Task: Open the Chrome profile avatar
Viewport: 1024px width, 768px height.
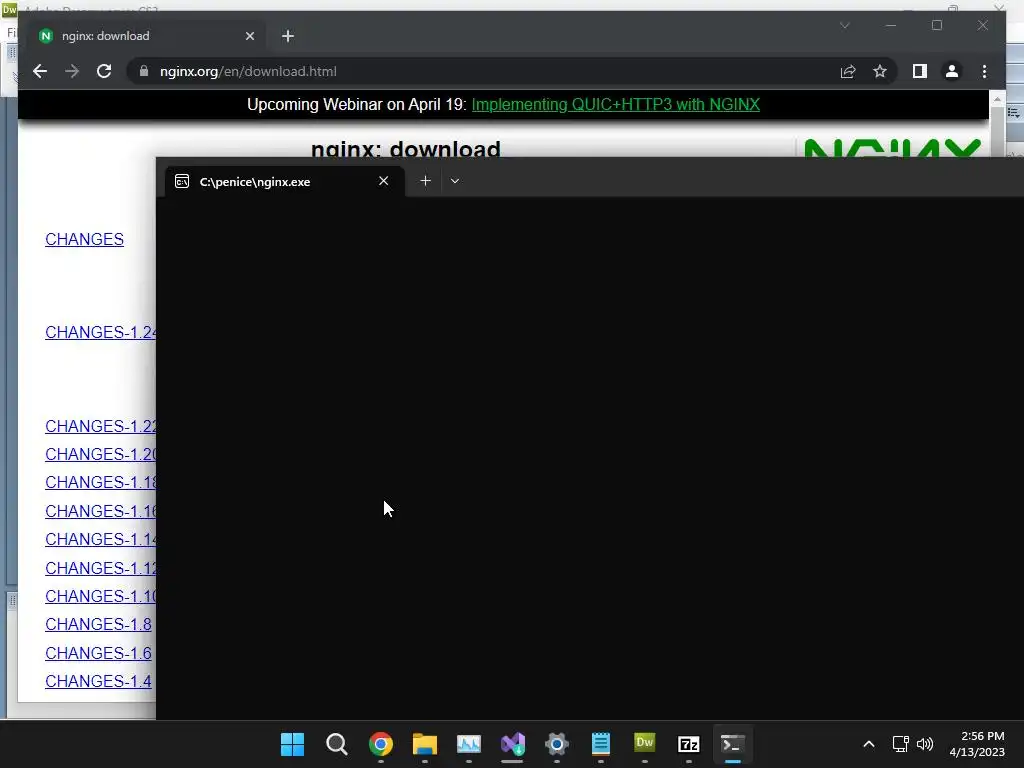Action: click(x=952, y=71)
